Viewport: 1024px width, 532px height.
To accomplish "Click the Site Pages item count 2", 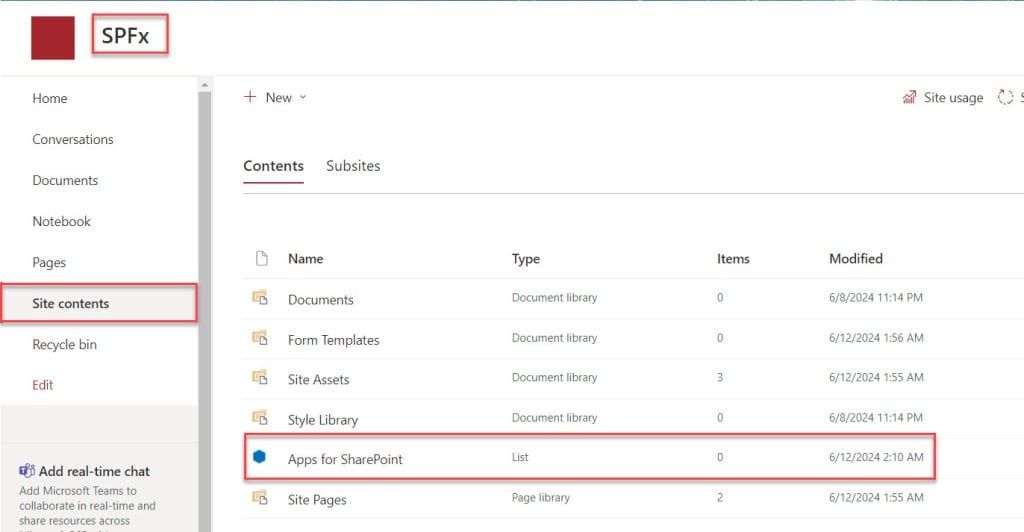I will click(x=720, y=497).
